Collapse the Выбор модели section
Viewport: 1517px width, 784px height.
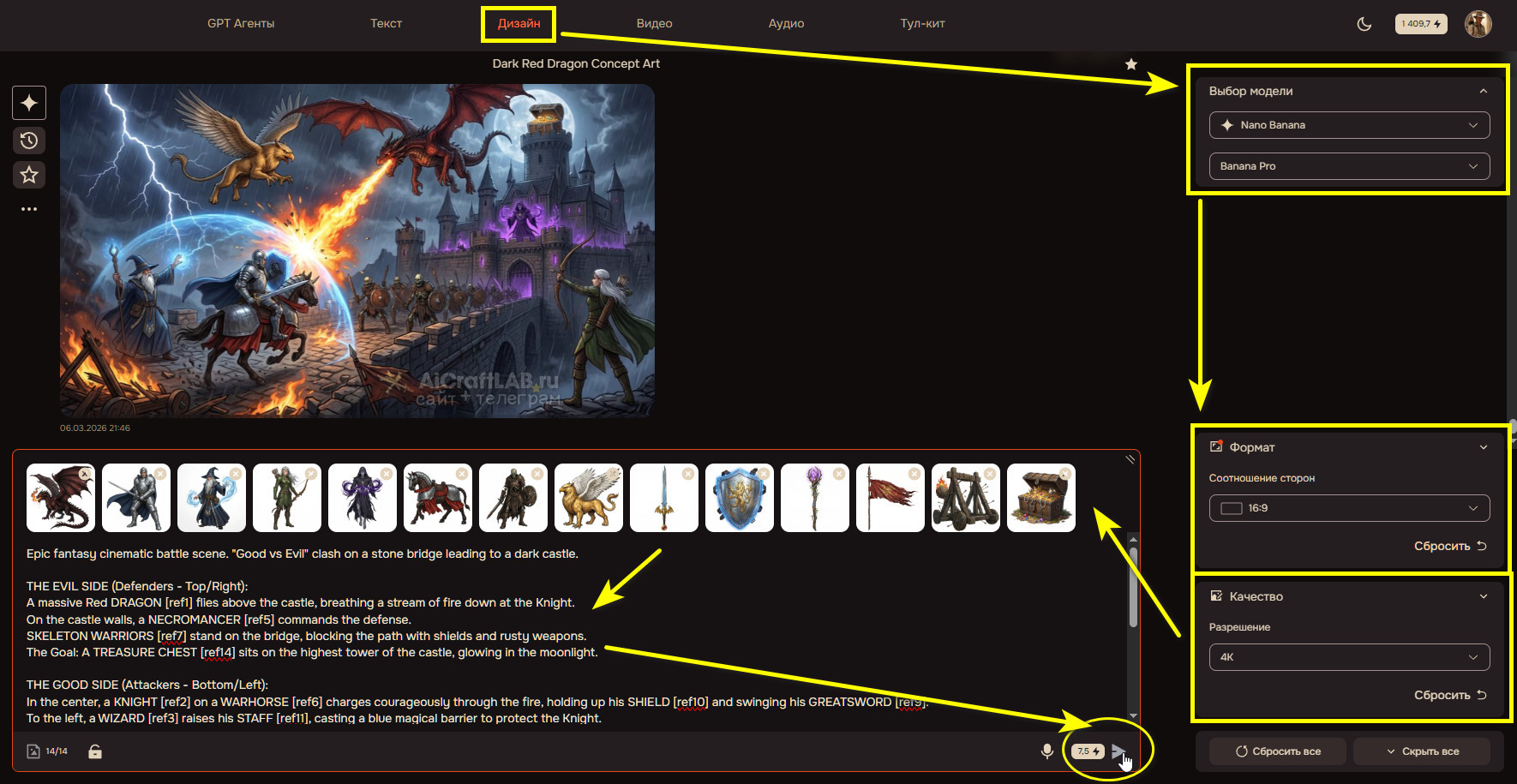pos(1483,91)
